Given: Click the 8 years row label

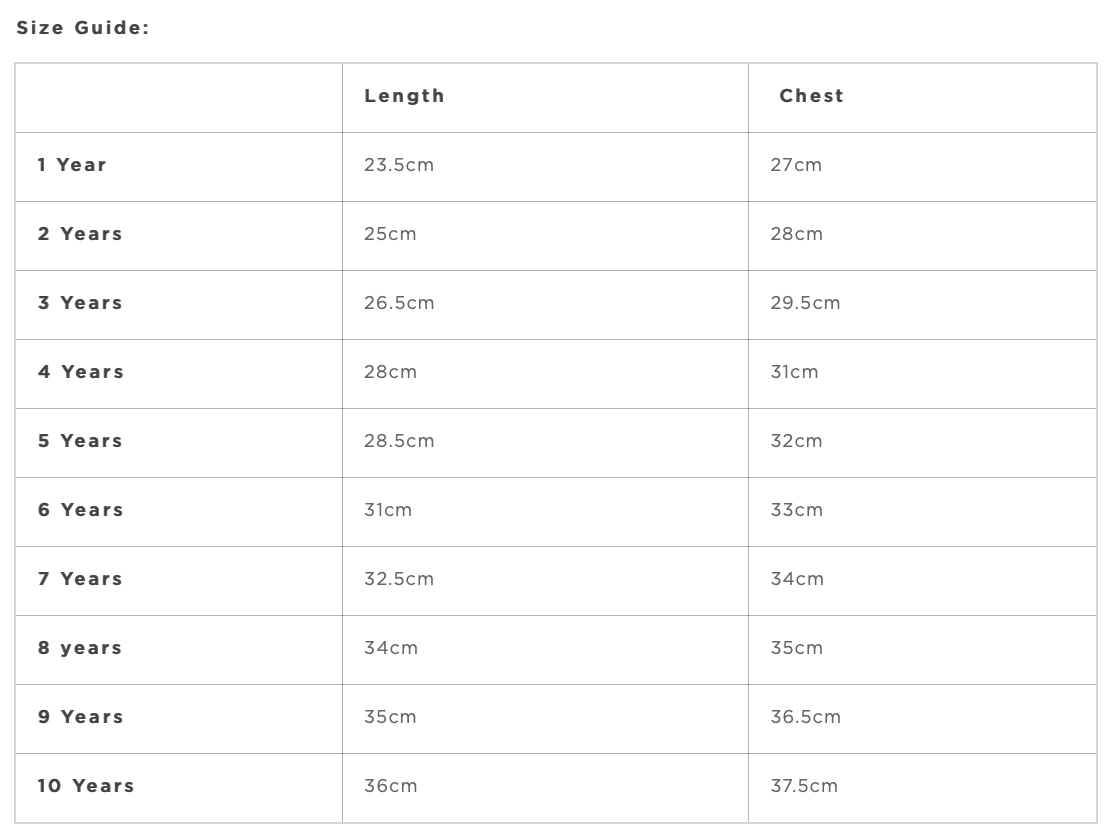Looking at the screenshot, I should (80, 648).
